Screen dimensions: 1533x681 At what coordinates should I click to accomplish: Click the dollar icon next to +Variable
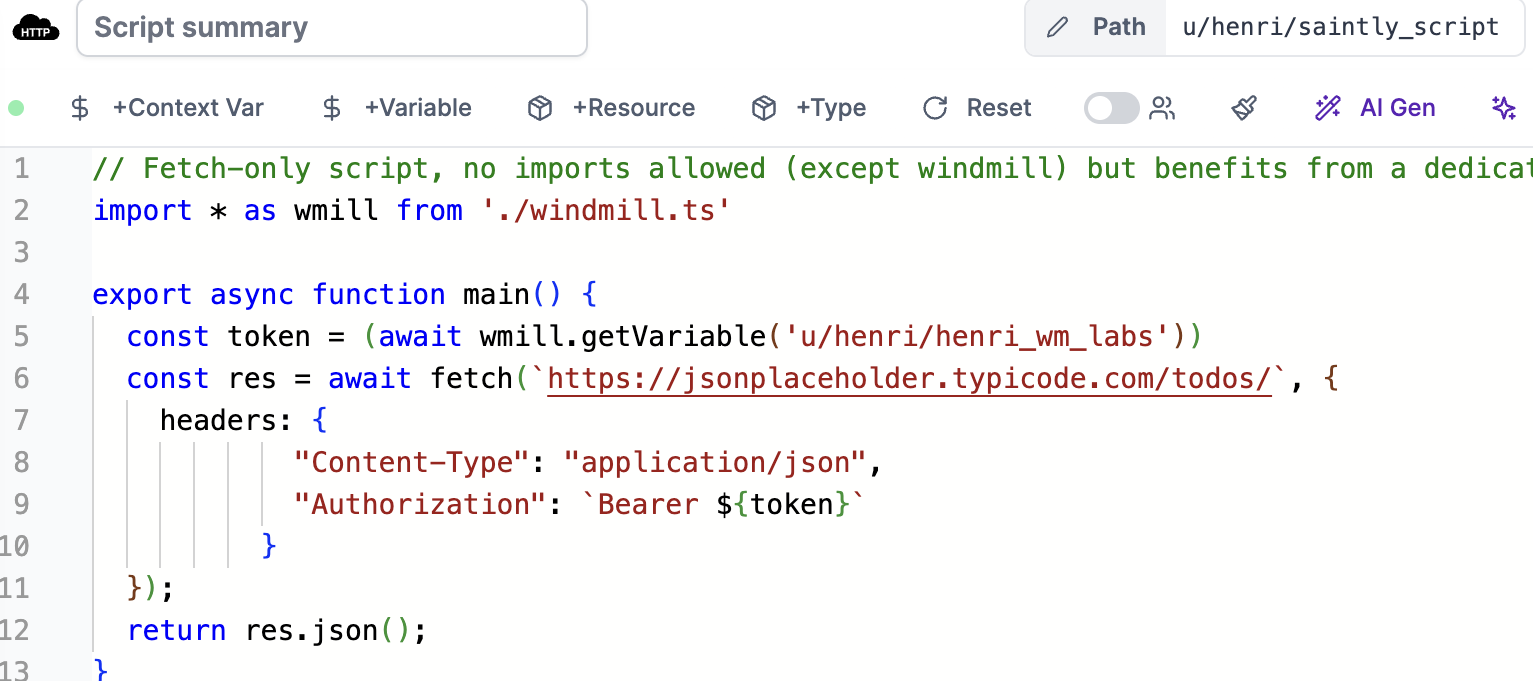tap(332, 108)
